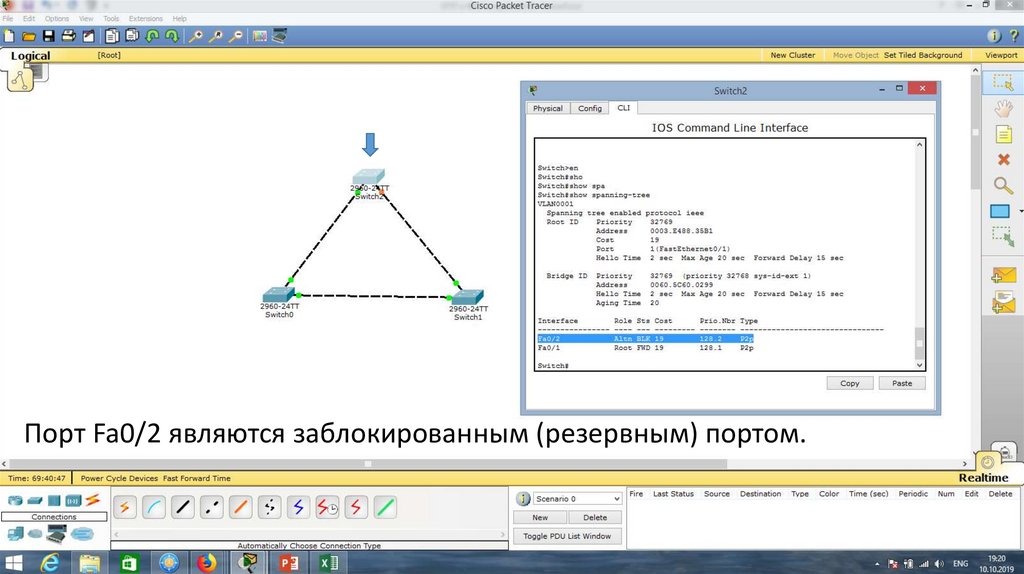Select the CLI tab in Switch2 window
1024x574 pixels.
tap(624, 108)
